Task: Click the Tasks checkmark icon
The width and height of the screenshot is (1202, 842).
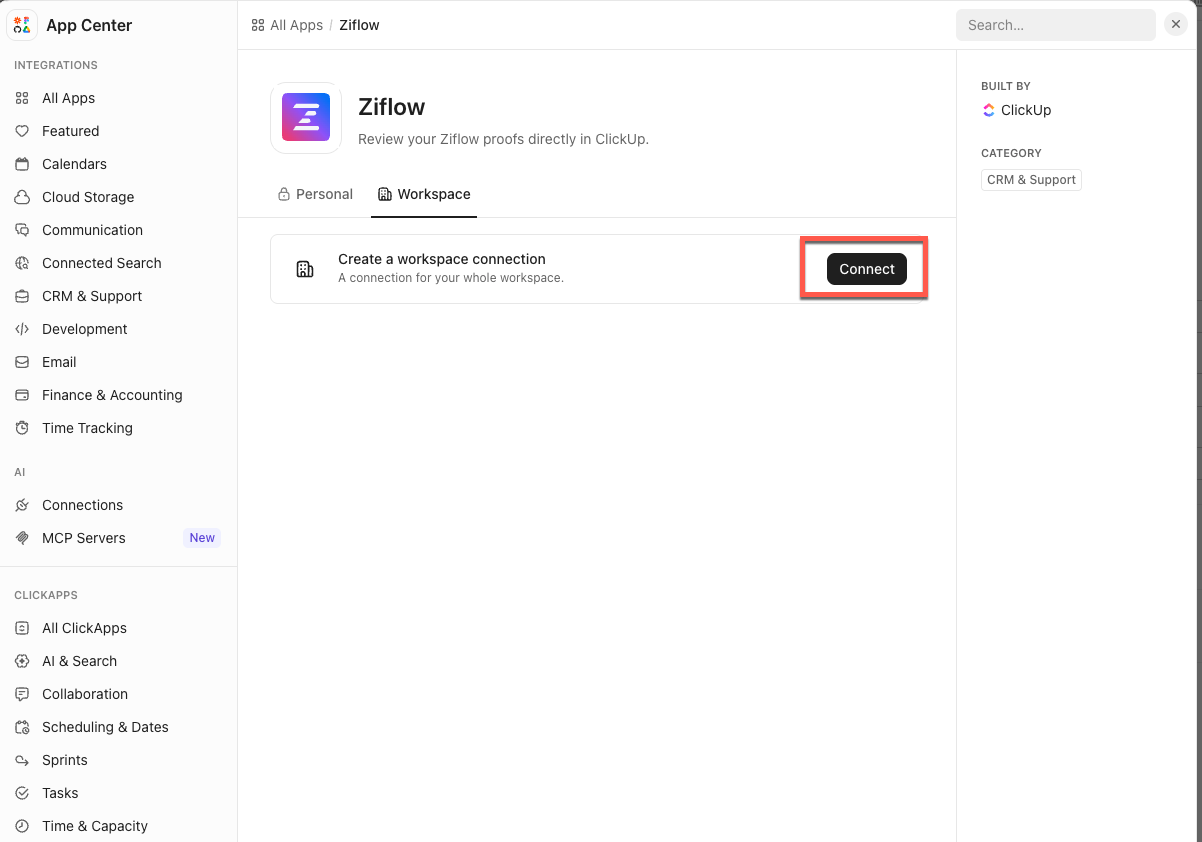Action: 22,793
